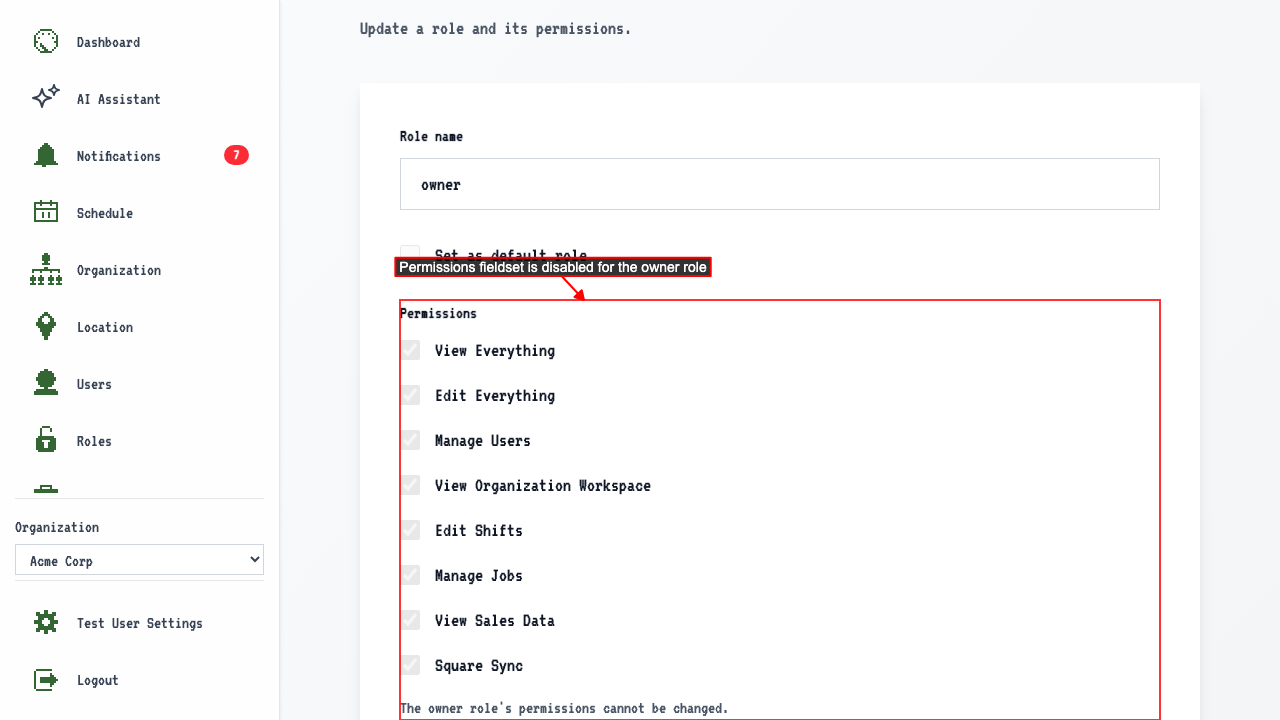The image size is (1280, 720).
Task: Click the AI Assistant sparkle icon
Action: tap(46, 98)
